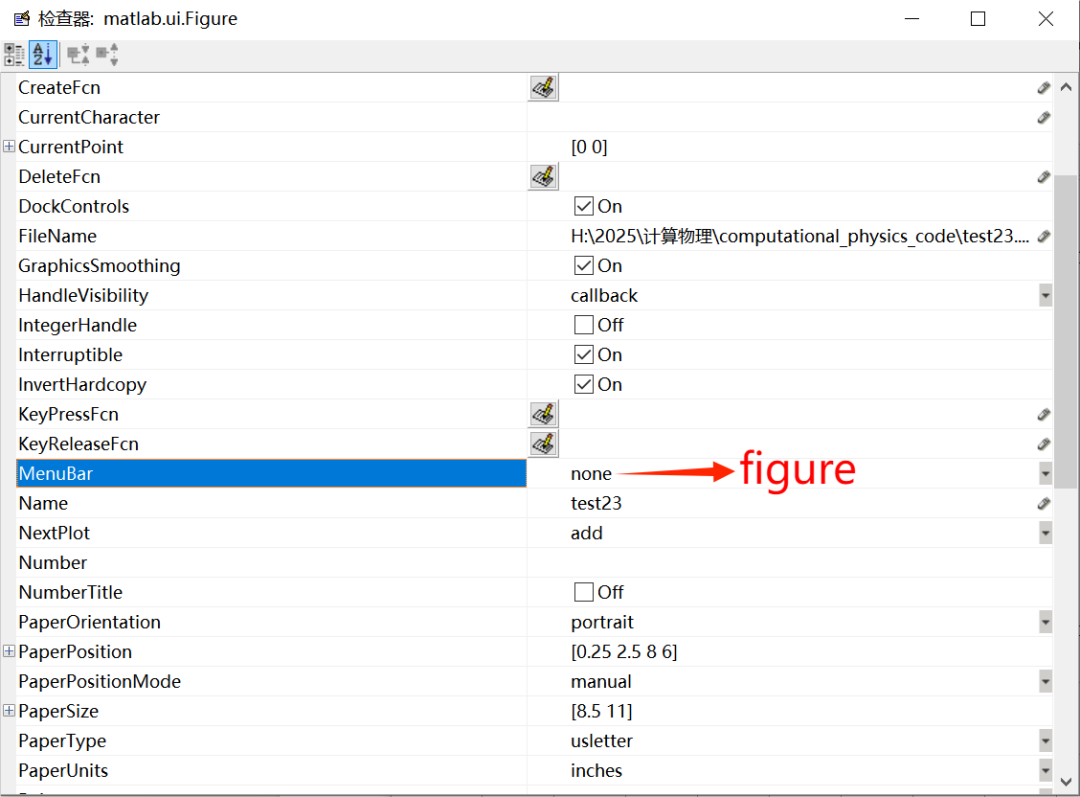1080x797 pixels.
Task: Open the MenuBar value dropdown
Action: [x=1045, y=473]
